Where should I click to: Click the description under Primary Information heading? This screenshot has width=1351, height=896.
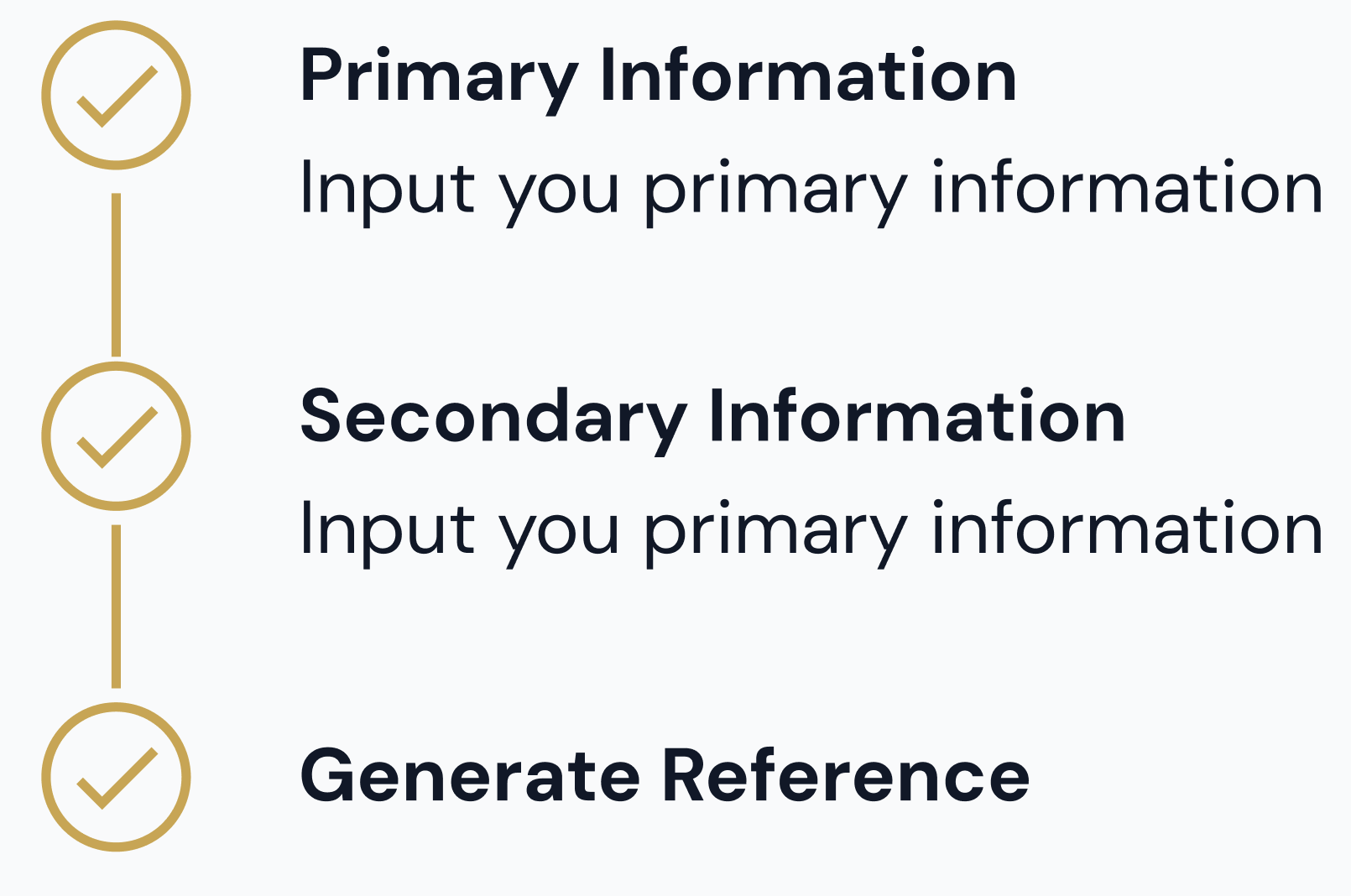811,190
